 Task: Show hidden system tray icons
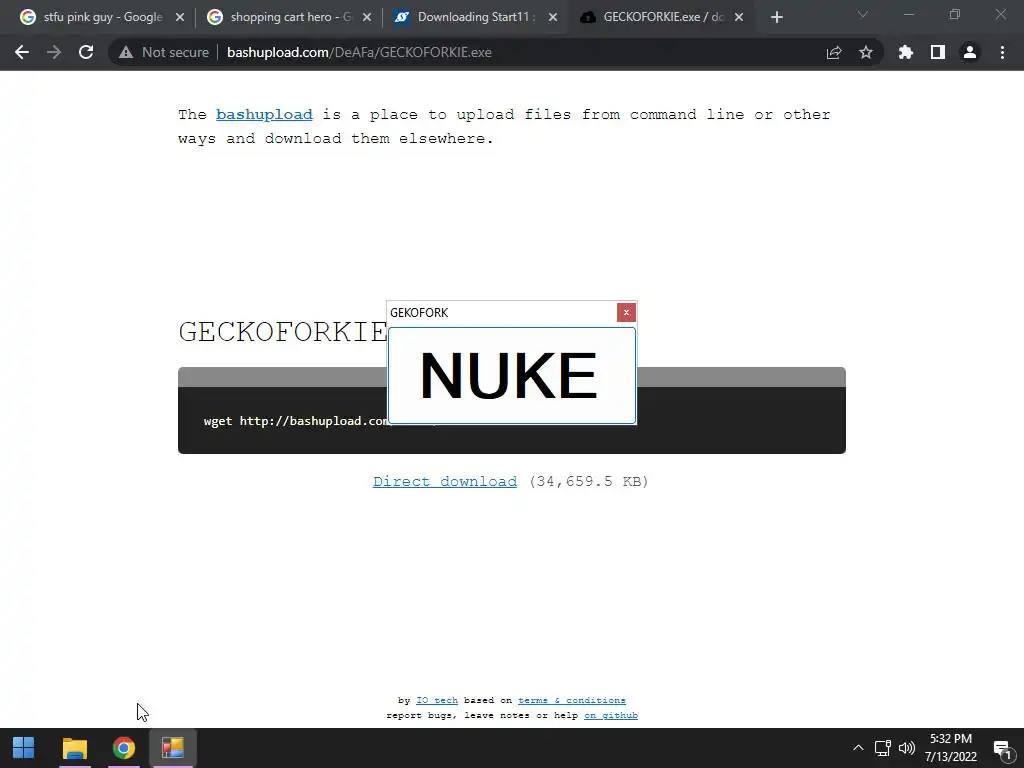click(858, 748)
